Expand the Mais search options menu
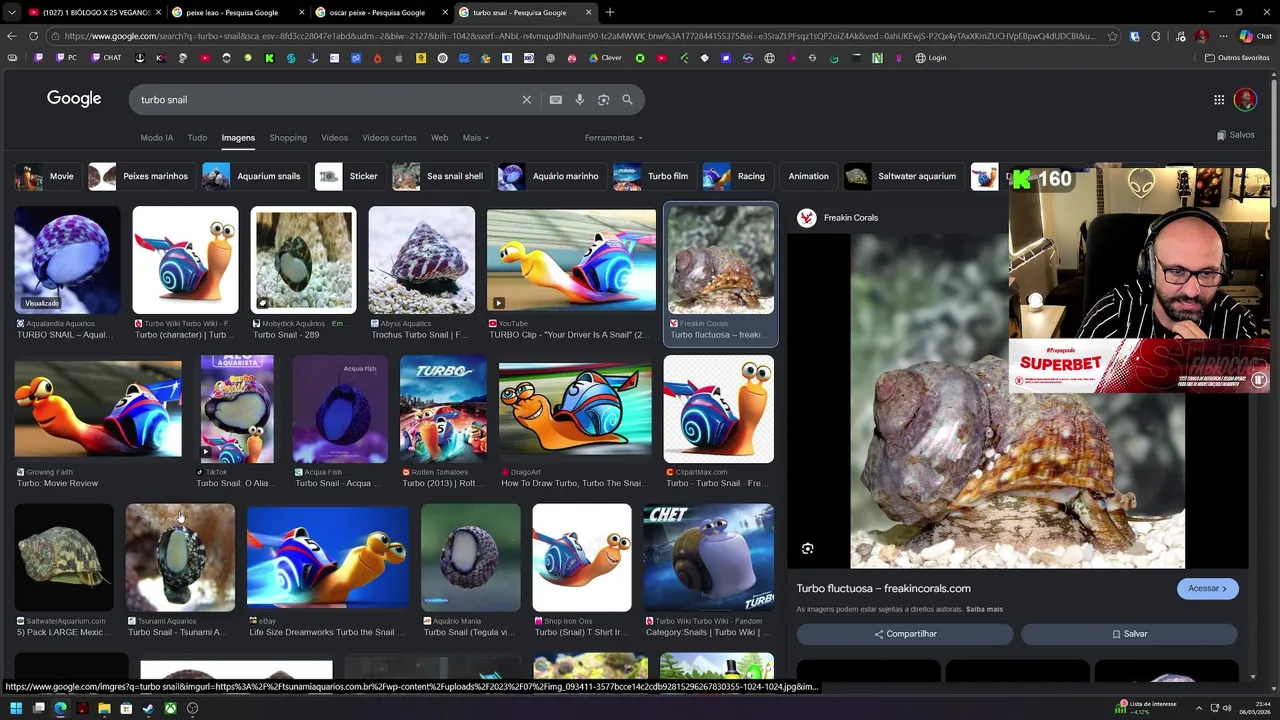The height and width of the screenshot is (720, 1280). pos(476,137)
